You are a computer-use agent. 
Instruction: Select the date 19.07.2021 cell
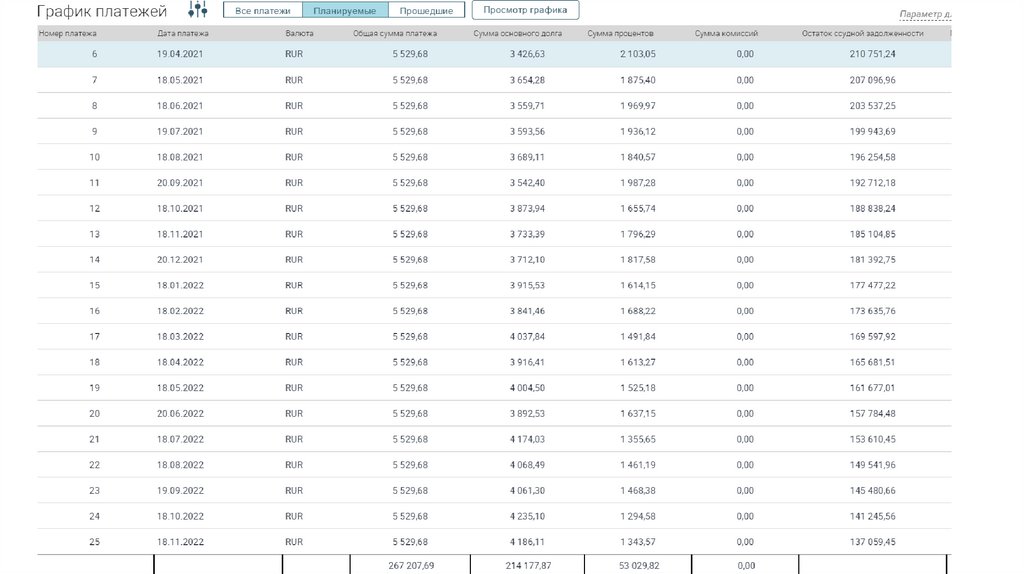pyautogui.click(x=180, y=131)
